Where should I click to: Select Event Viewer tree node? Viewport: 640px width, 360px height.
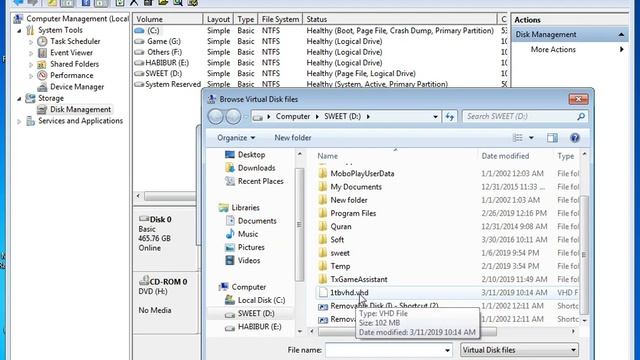pos(71,53)
